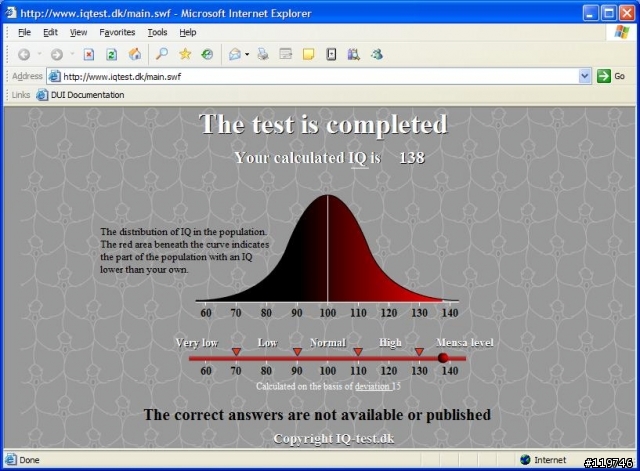Viewport: 640px width, 471px height.
Task: Go to Home page via house icon
Action: (x=135, y=54)
